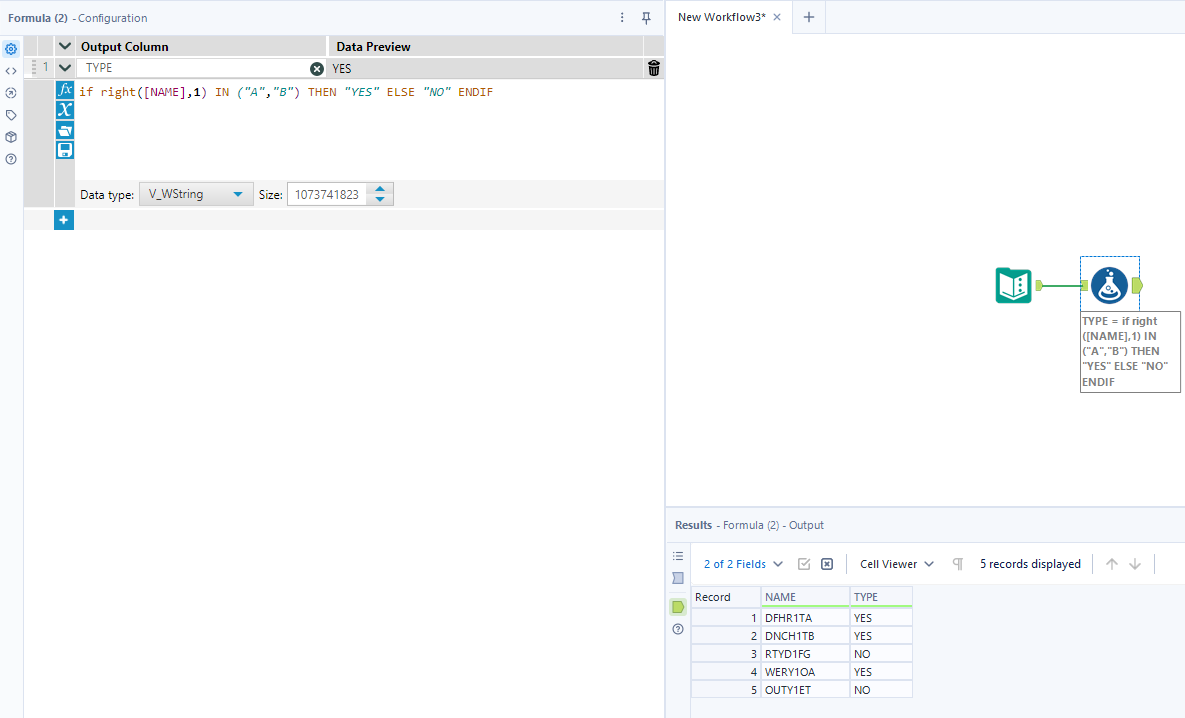This screenshot has width=1185, height=718.
Task: Delete the TYPE expression via trash icon
Action: [653, 67]
